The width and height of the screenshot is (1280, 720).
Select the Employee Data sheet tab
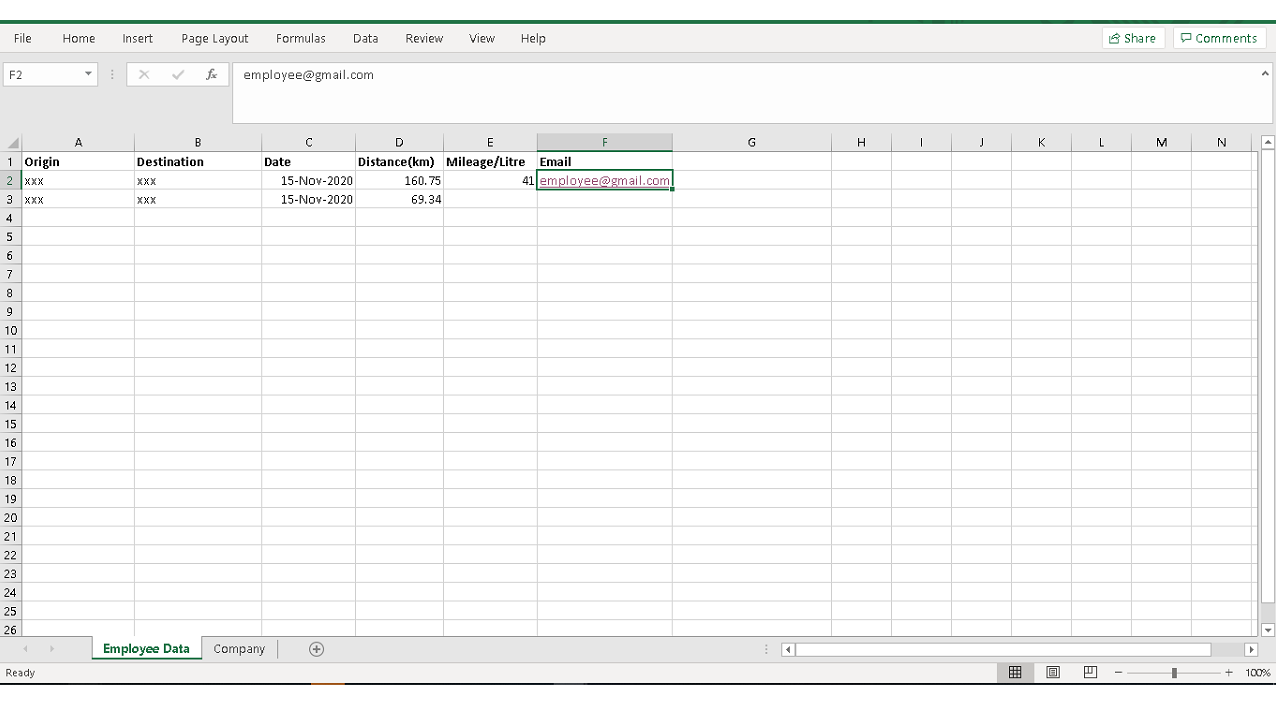coord(146,649)
